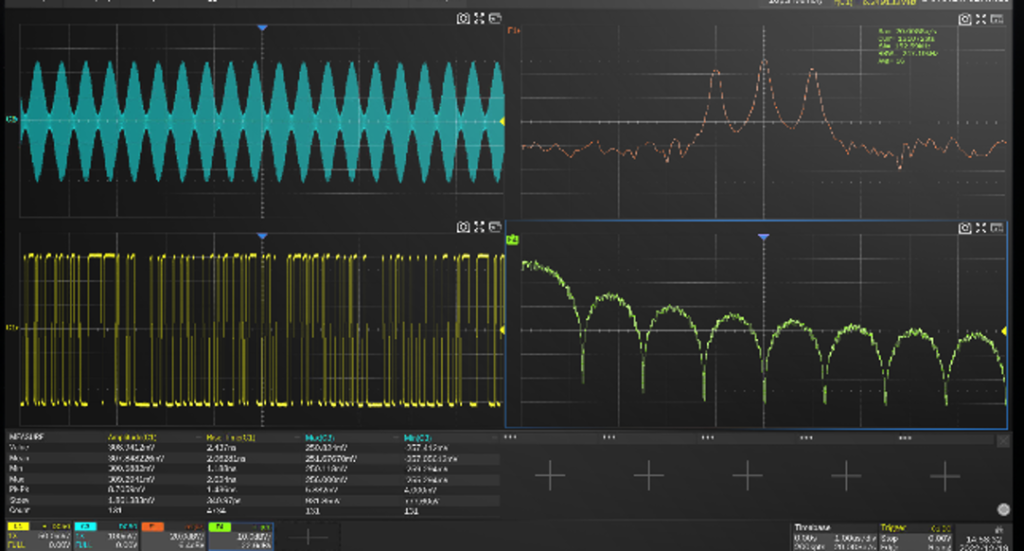The image size is (1024, 551).
Task: Capture screenshot of the cyan waveform grid
Action: tap(462, 18)
